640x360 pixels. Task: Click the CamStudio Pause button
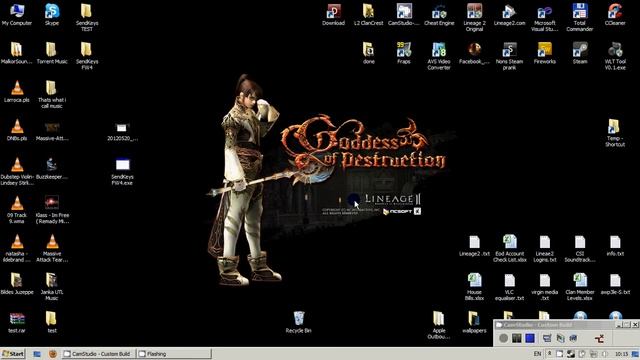(517, 338)
